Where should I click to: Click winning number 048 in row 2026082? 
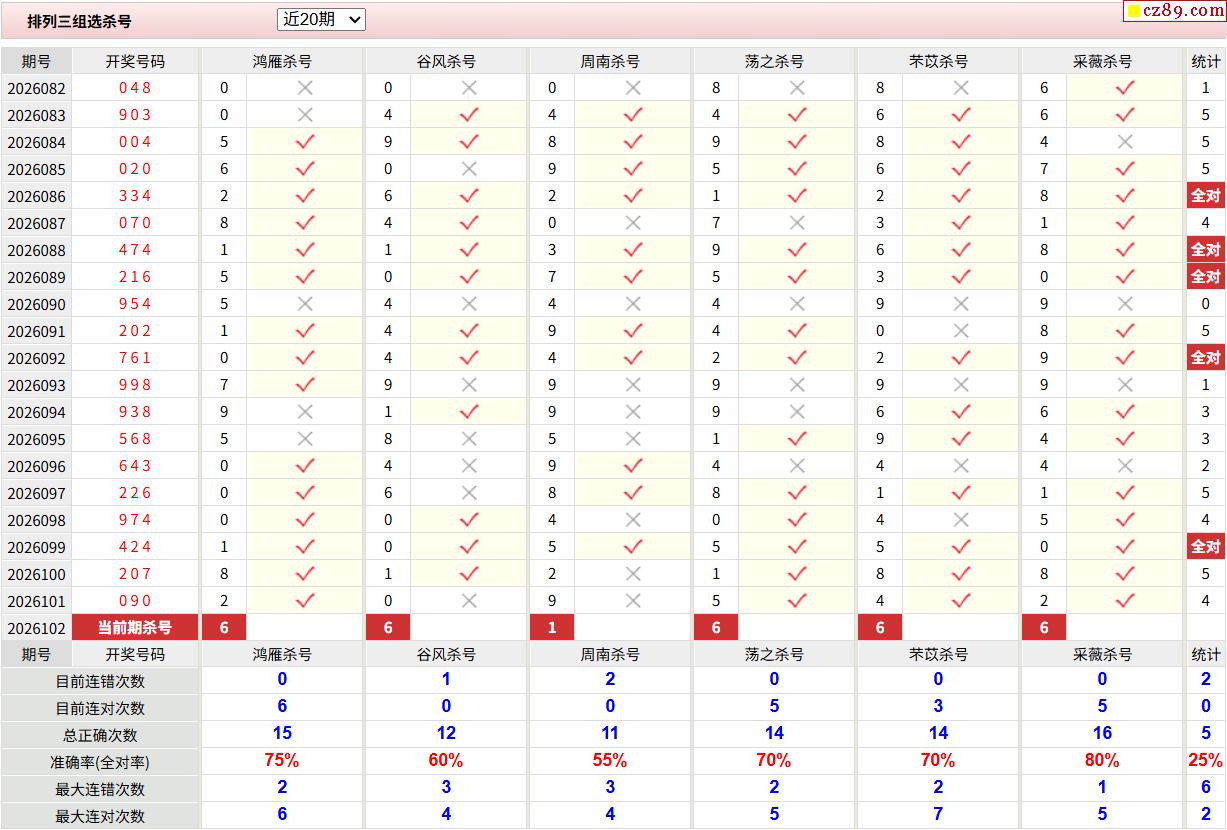pyautogui.click(x=135, y=88)
